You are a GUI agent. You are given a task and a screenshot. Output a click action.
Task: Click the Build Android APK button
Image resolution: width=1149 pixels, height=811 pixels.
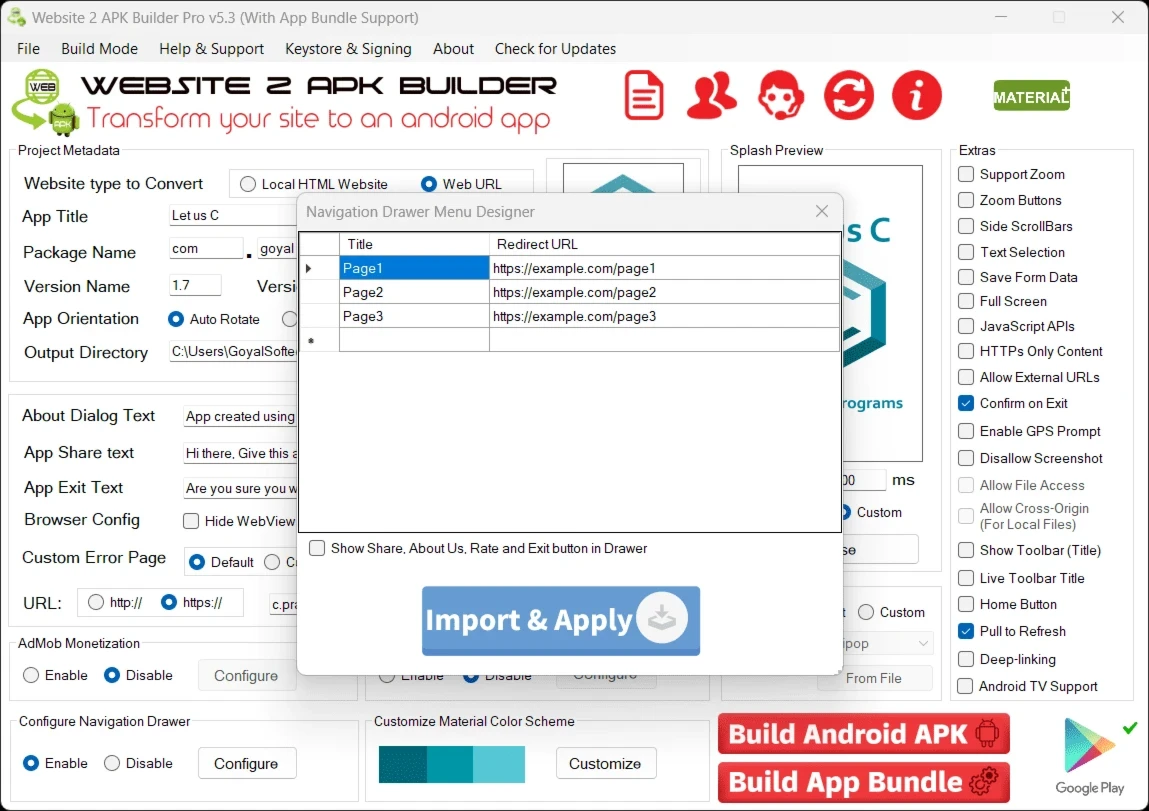(864, 733)
